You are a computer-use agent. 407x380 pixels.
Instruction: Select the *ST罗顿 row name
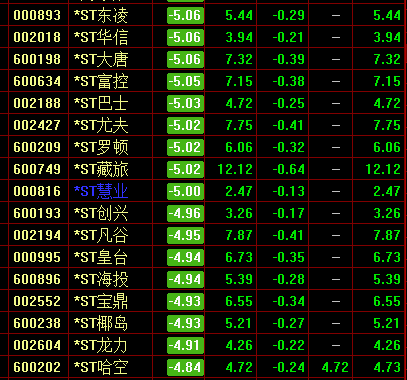point(101,147)
